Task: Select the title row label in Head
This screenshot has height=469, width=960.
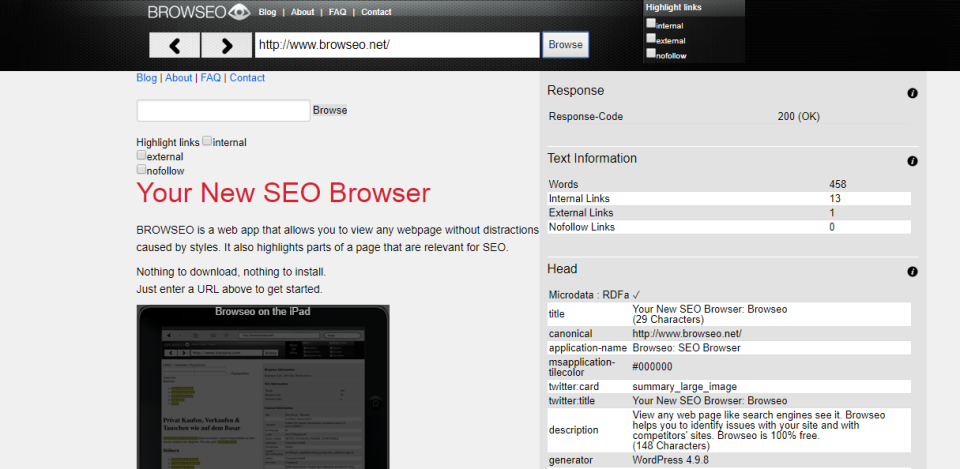Action: [x=557, y=314]
